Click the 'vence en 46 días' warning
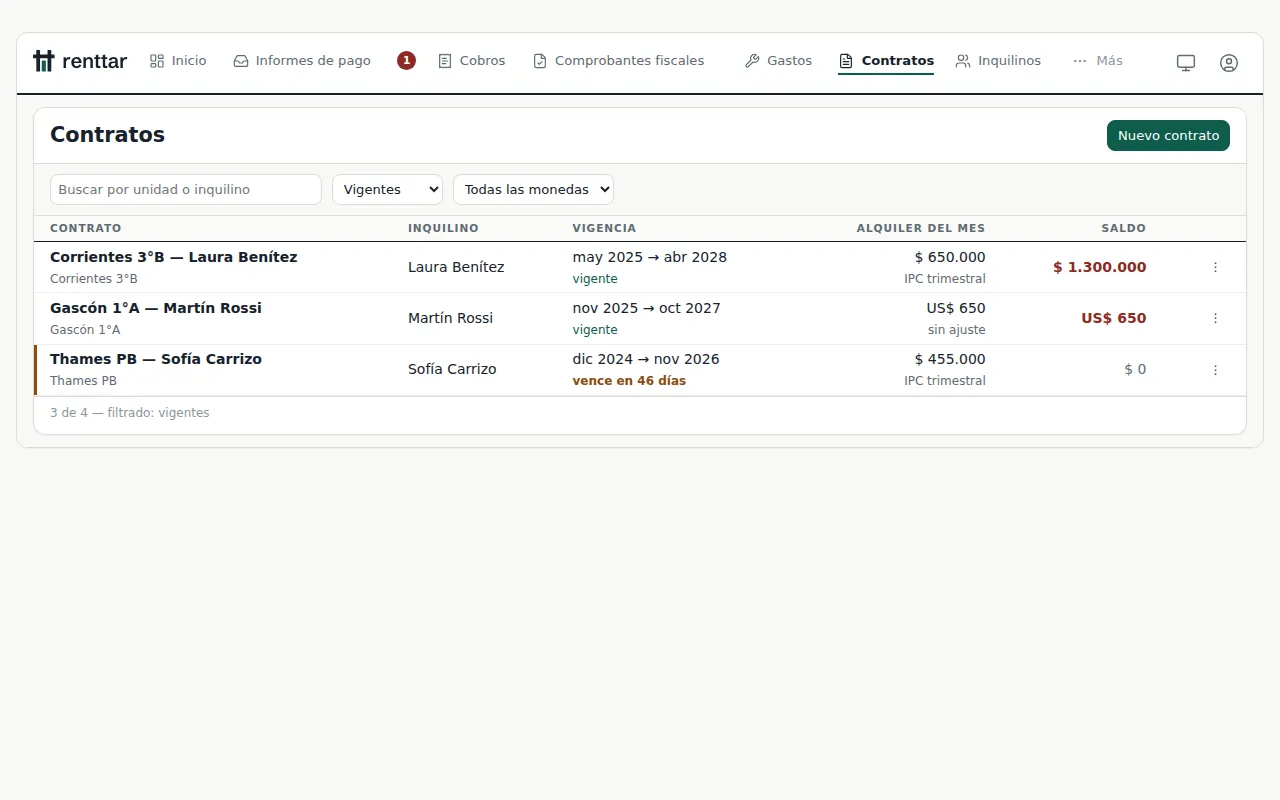This screenshot has width=1280, height=800. point(629,381)
